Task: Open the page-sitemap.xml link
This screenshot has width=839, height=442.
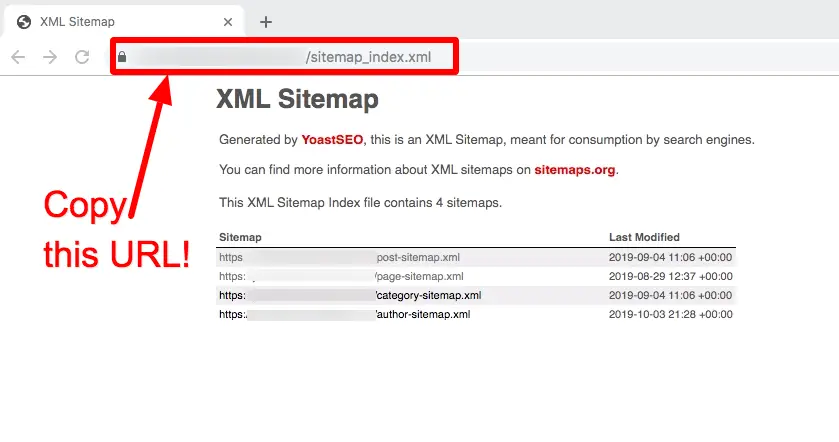Action: pos(341,277)
